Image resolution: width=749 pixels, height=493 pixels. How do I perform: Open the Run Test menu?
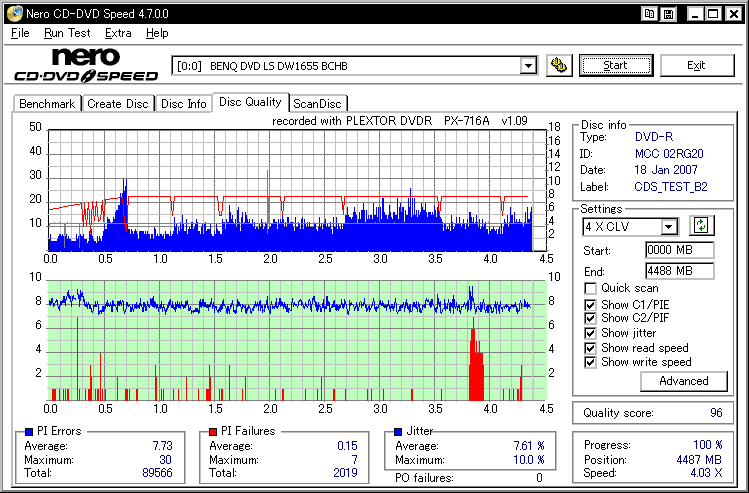67,33
